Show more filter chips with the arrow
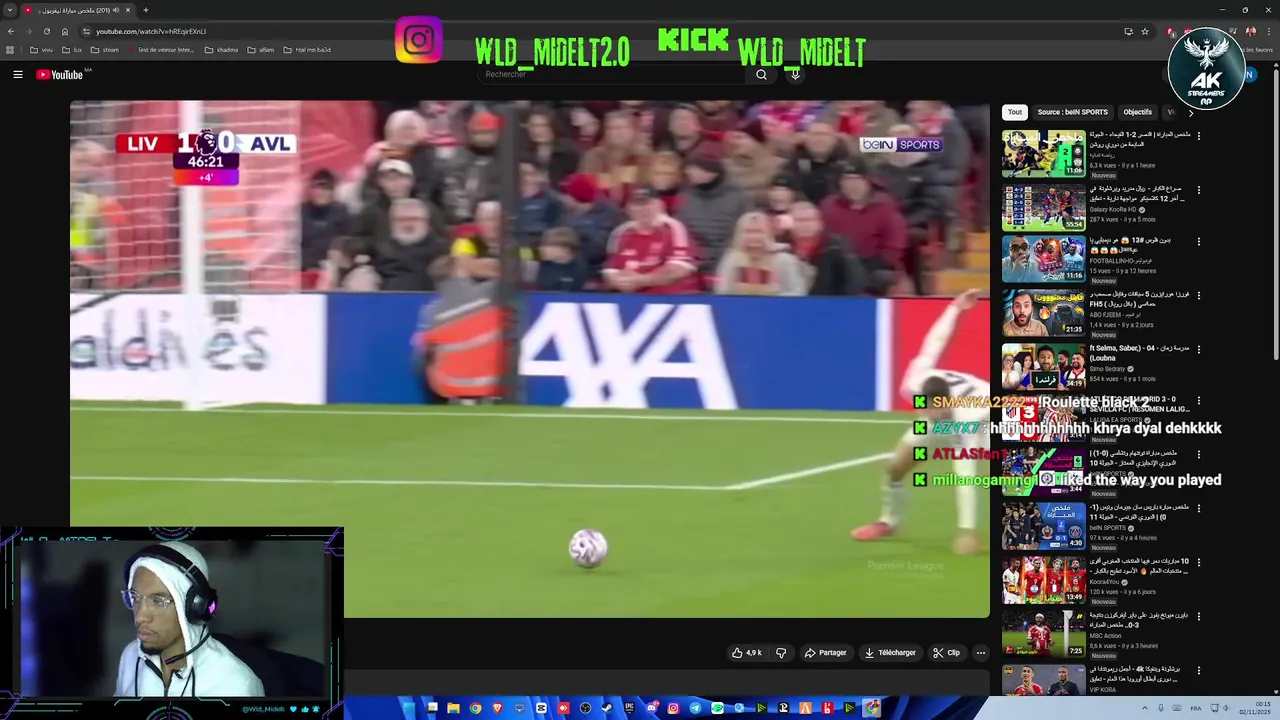The height and width of the screenshot is (720, 1280). click(x=1190, y=112)
